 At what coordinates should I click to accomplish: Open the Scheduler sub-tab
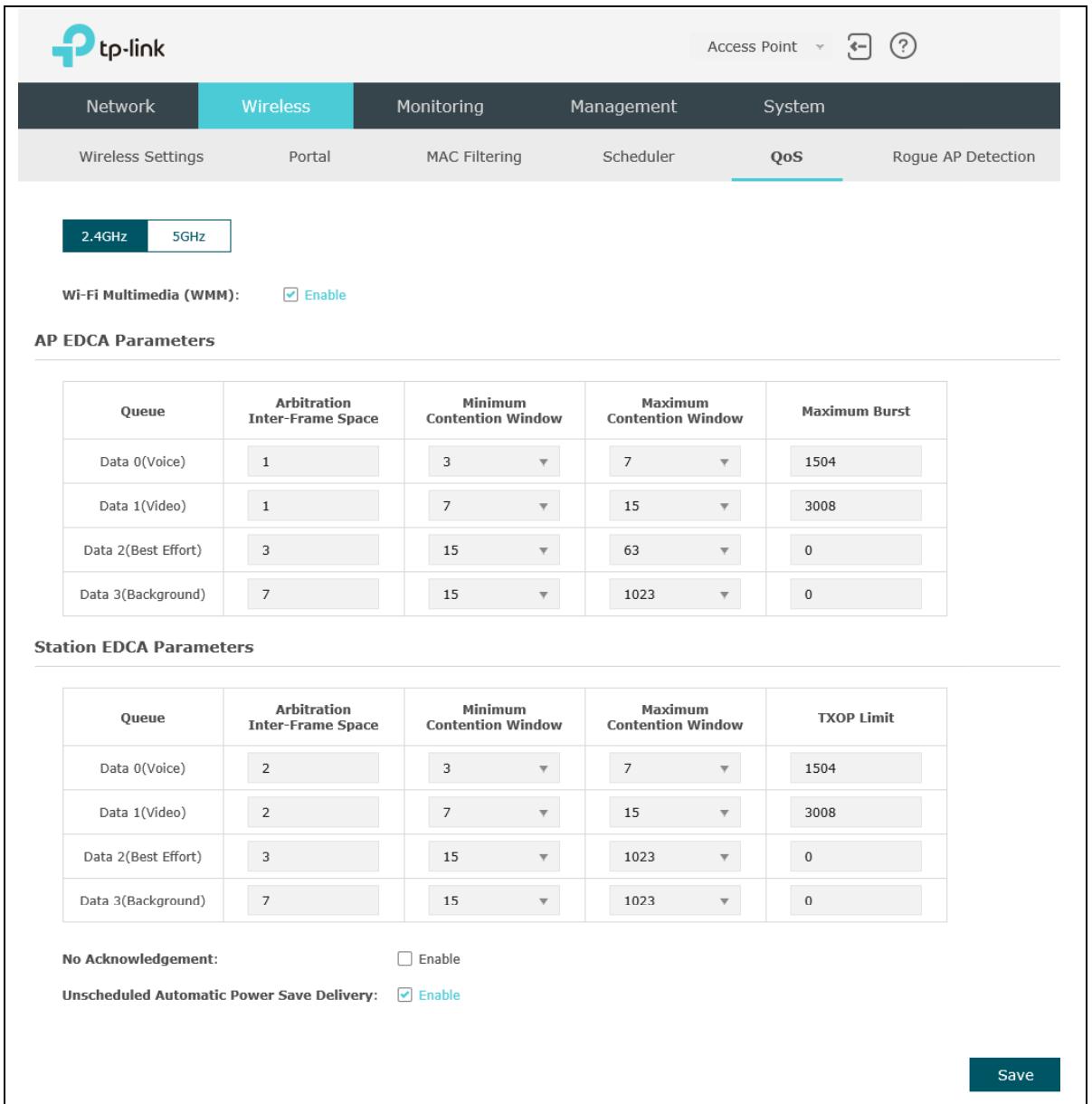(x=639, y=157)
